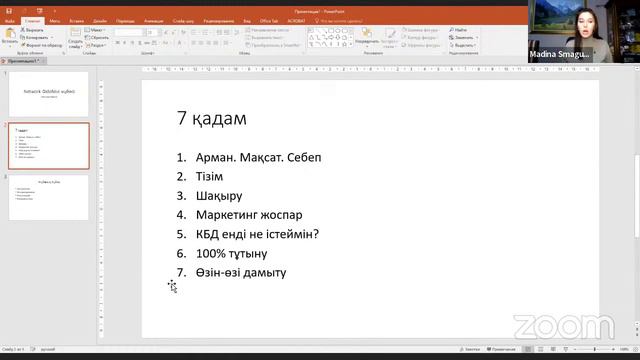
Task: Click the fit slide to window icon
Action: pyautogui.click(x=635, y=349)
